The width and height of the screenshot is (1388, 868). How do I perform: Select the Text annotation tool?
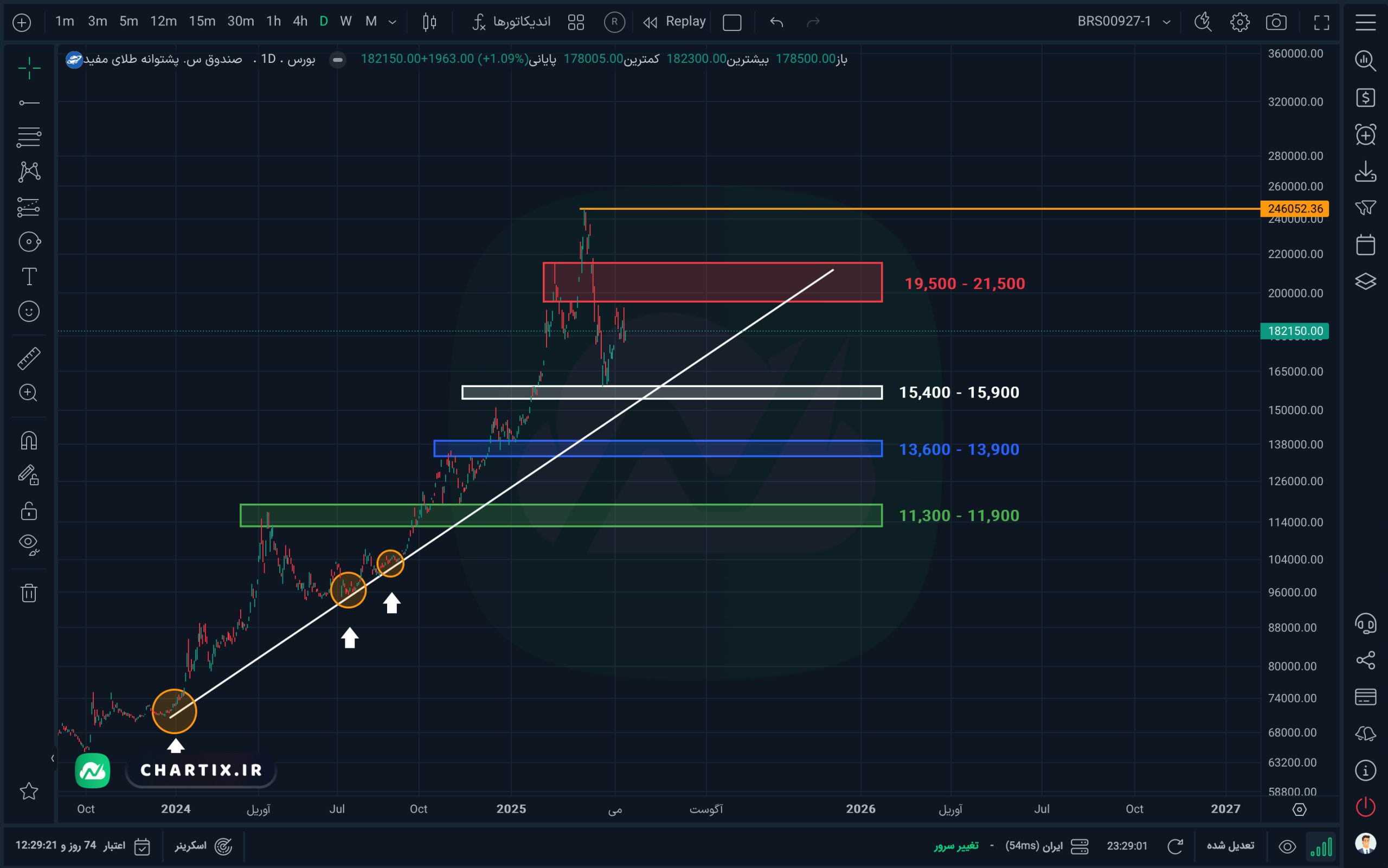(x=29, y=277)
